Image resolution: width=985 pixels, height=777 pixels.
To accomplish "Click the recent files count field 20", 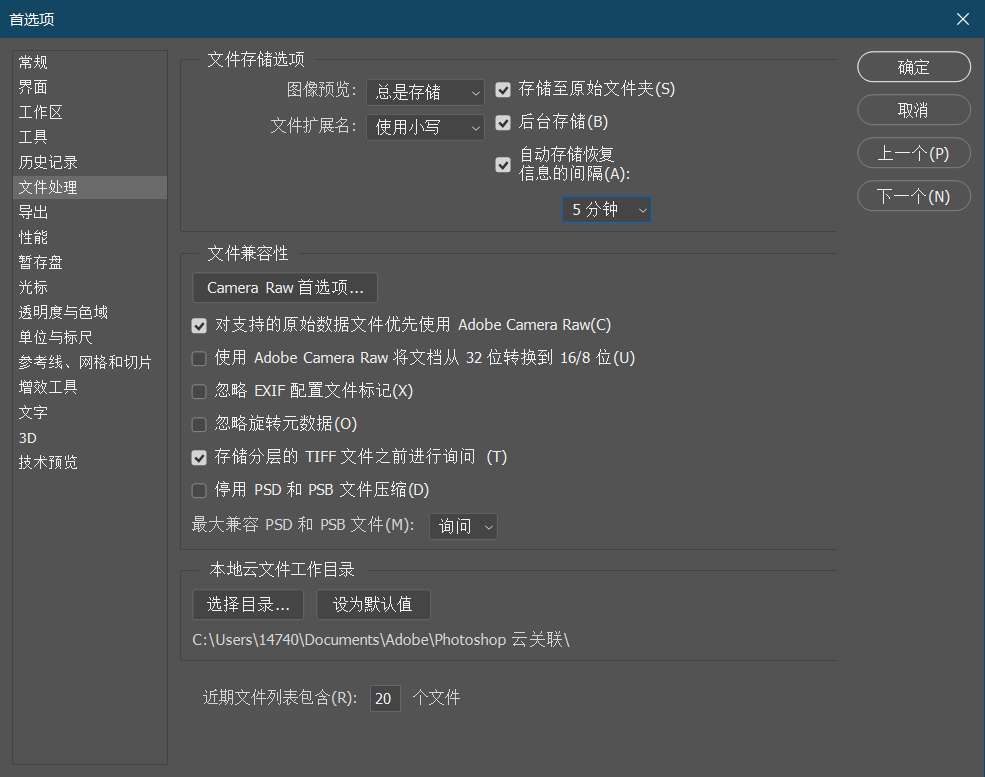I will tap(385, 698).
